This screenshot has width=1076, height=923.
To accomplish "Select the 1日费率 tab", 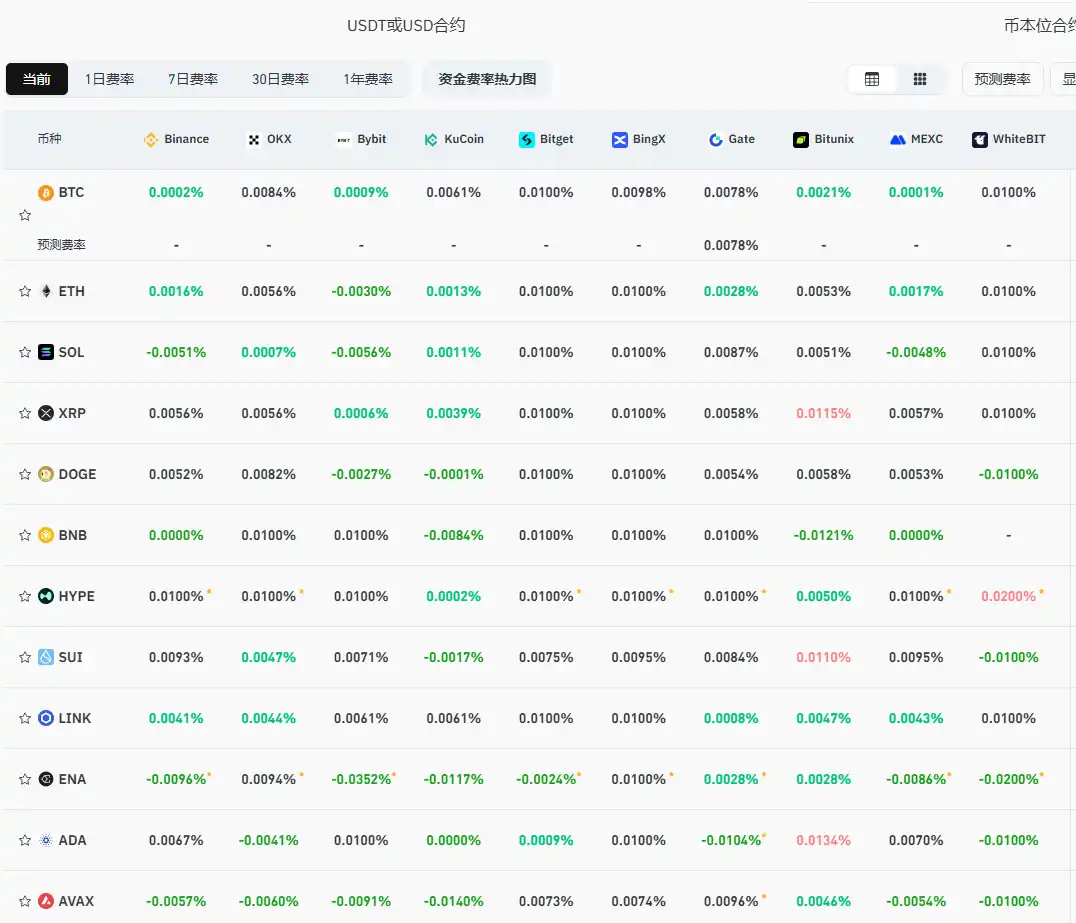I will [x=109, y=79].
